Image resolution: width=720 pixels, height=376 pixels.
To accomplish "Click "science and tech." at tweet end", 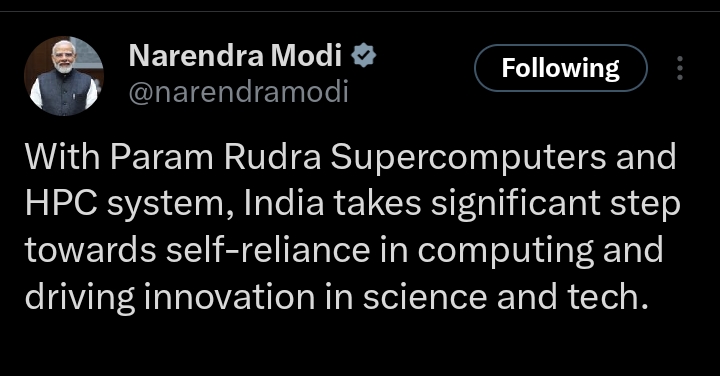I will click(506, 297).
